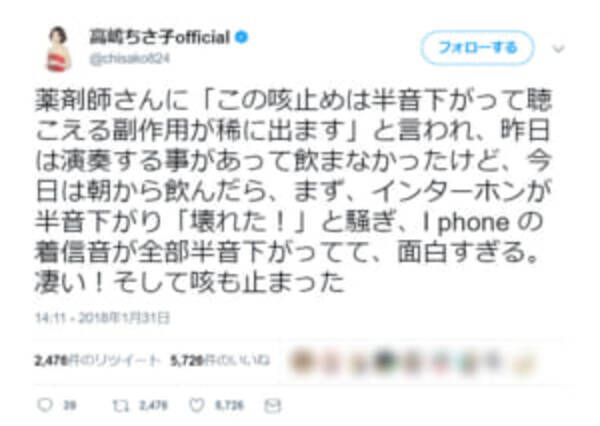This screenshot has height=426, width=600.
Task: Click the reply count 28
Action: coord(70,405)
